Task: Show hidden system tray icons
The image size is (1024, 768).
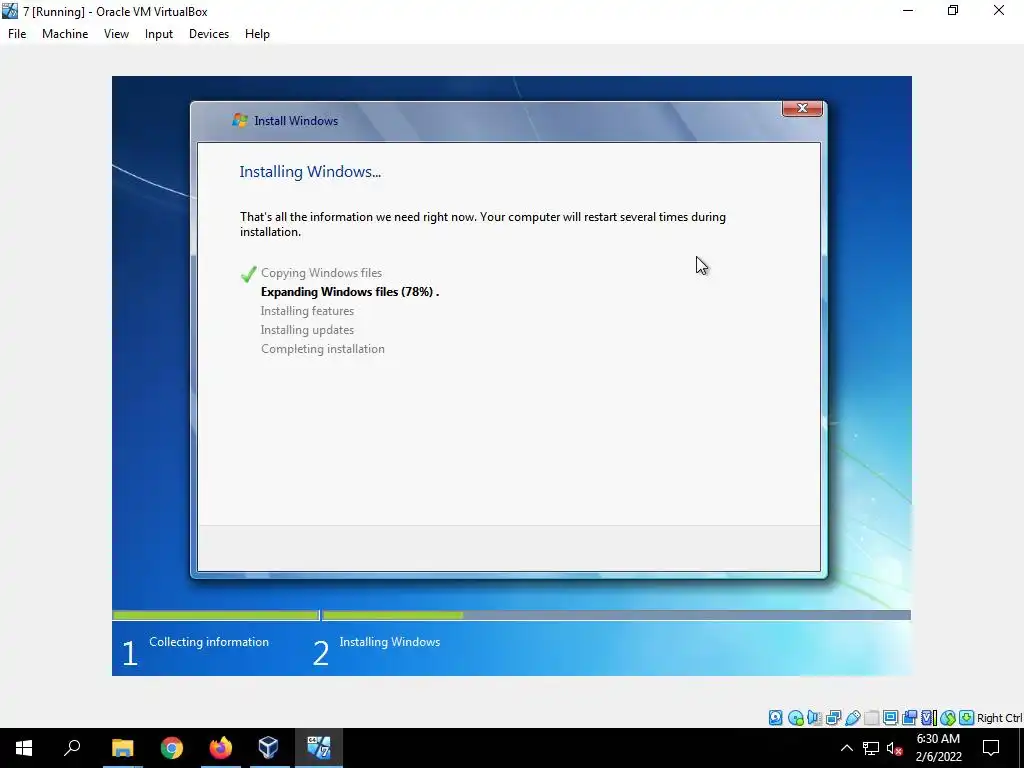Action: [846, 748]
